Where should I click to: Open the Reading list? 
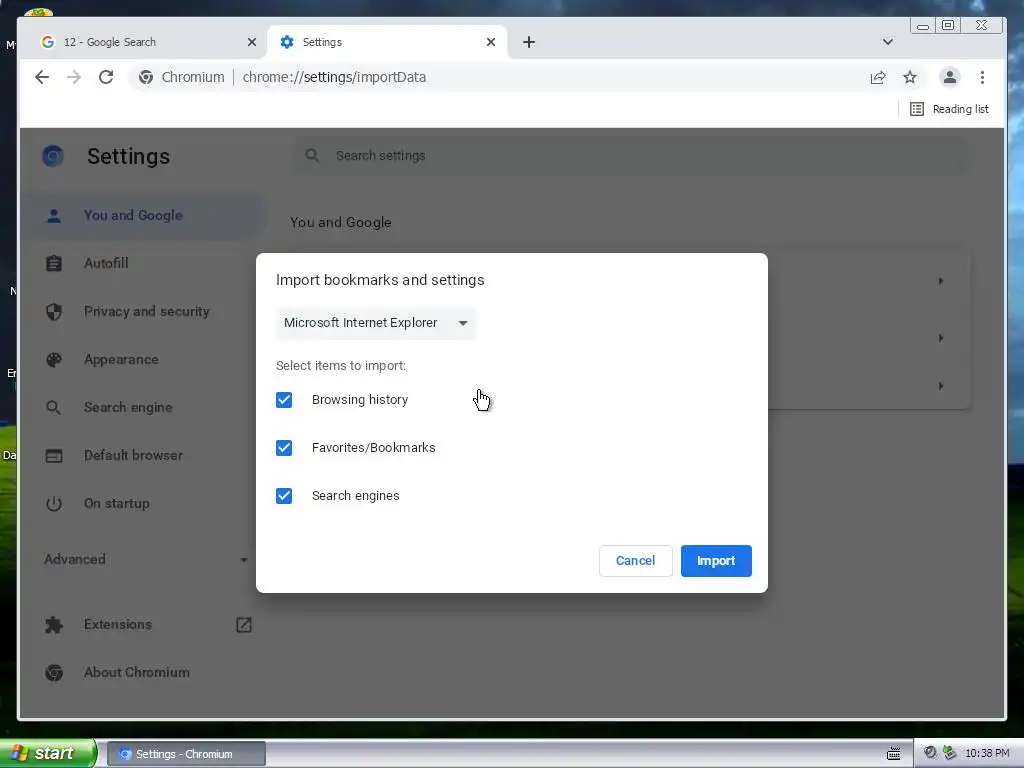(949, 109)
